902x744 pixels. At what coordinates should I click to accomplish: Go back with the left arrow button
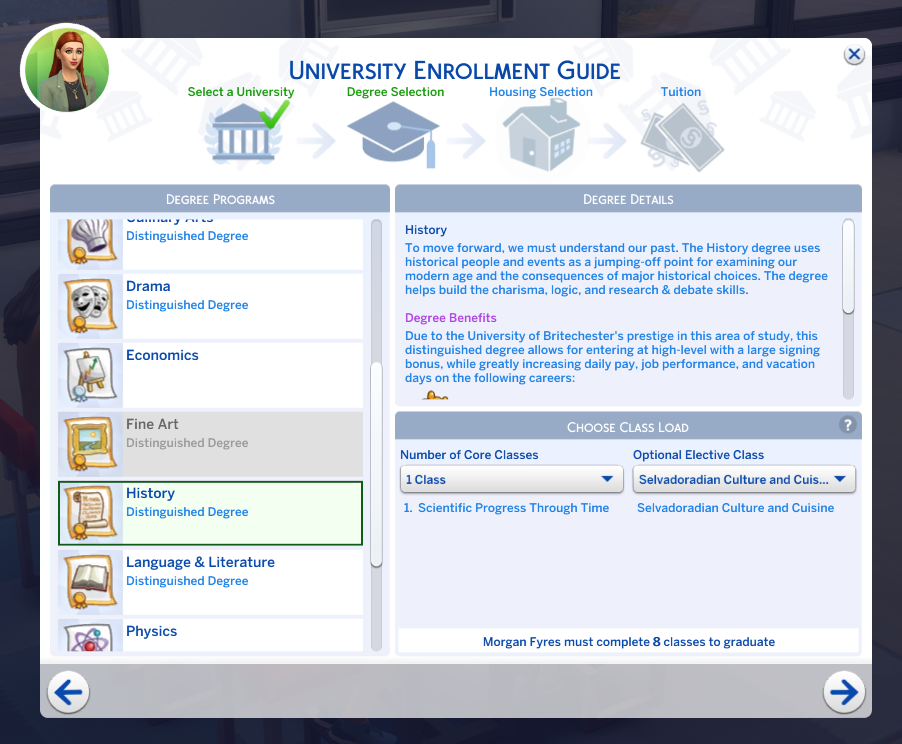click(68, 692)
